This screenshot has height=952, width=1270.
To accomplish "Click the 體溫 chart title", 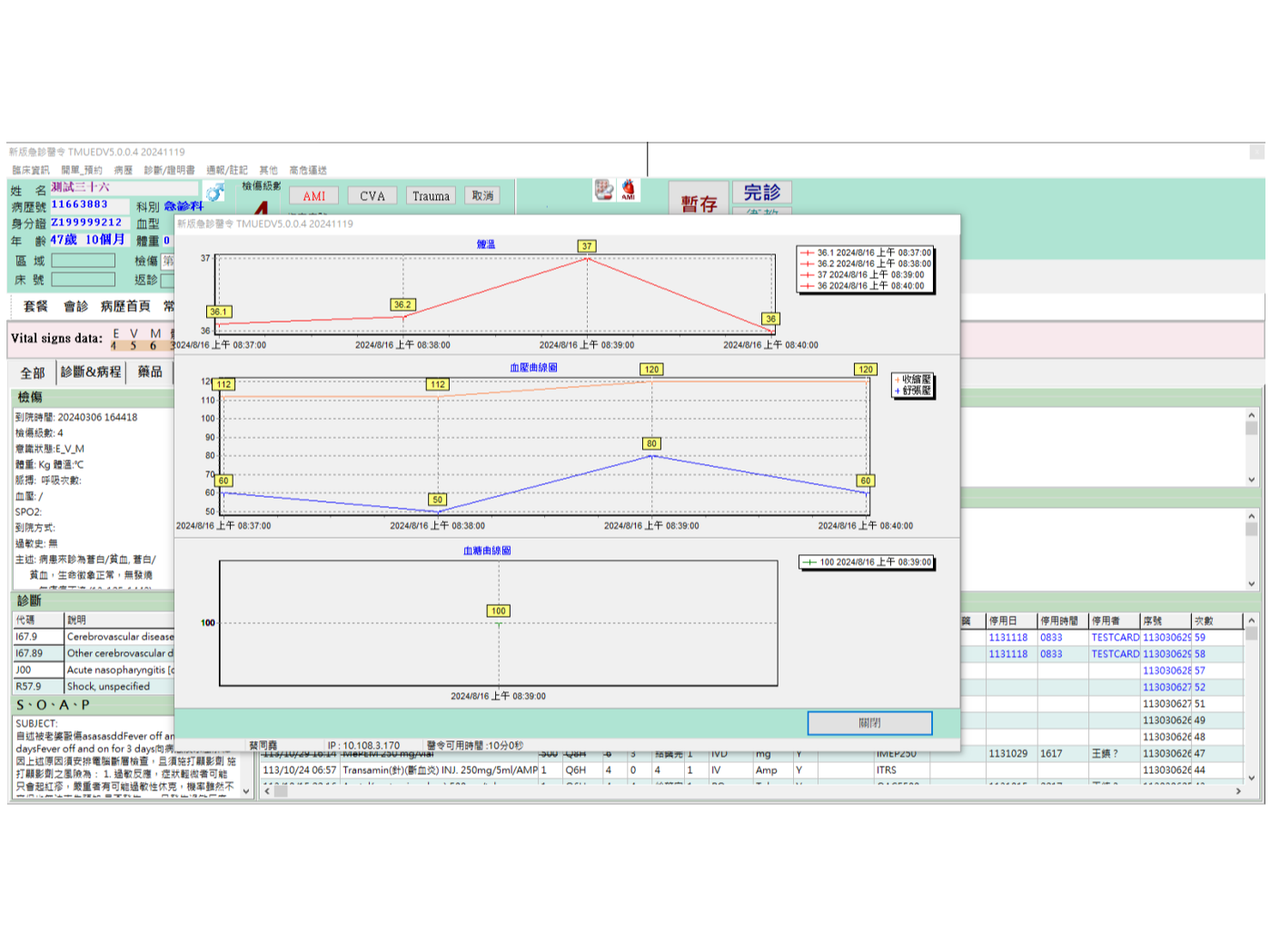I will (x=486, y=244).
